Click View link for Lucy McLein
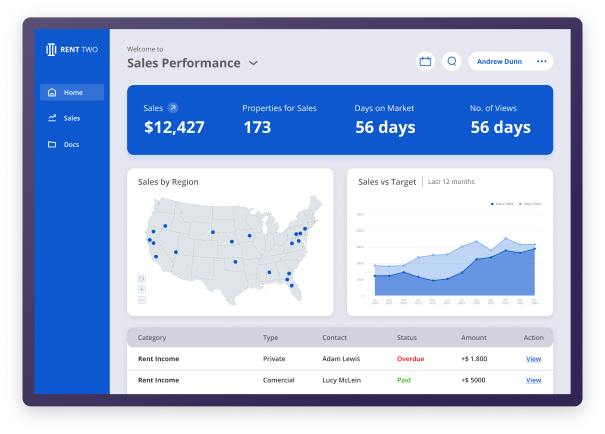 pyautogui.click(x=533, y=380)
